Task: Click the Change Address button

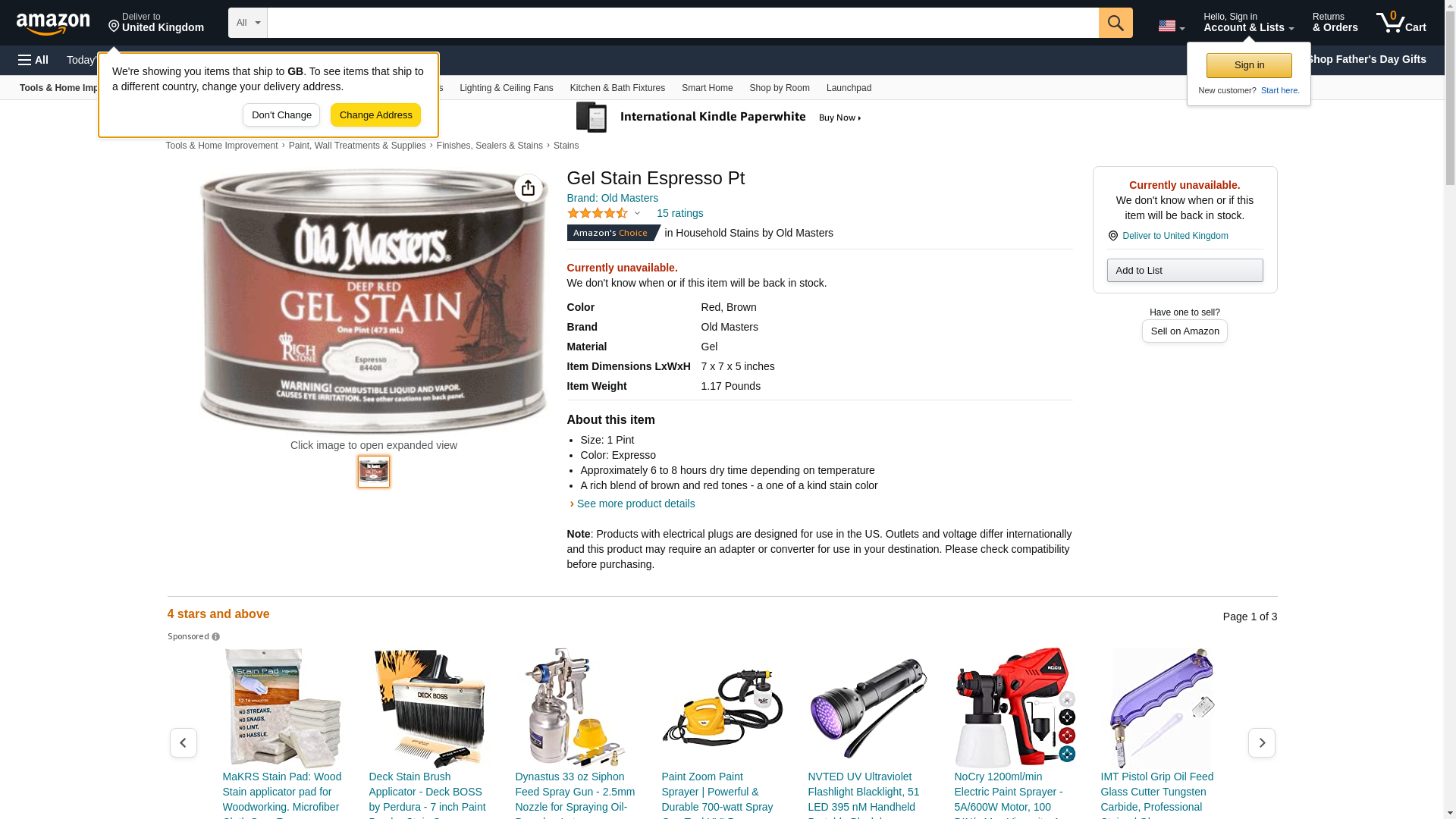Action: (x=376, y=115)
